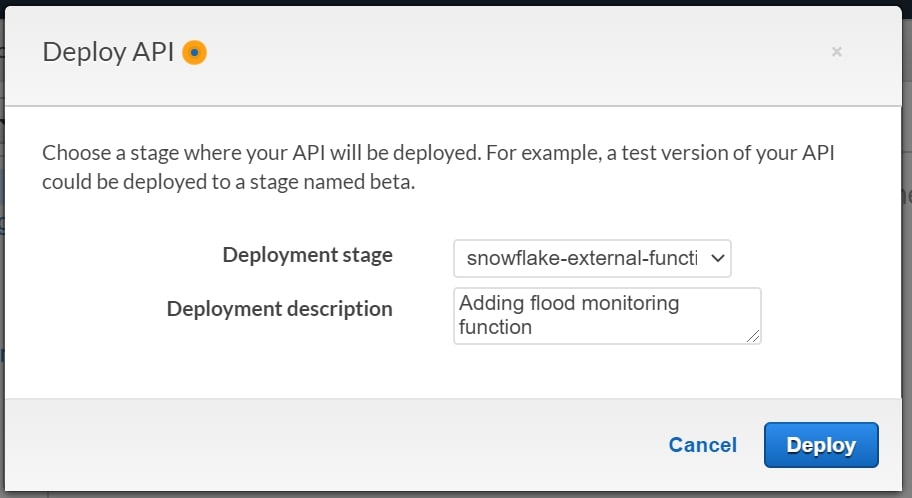Viewport: 912px width, 498px height.
Task: Cancel the API deployment
Action: point(703,445)
